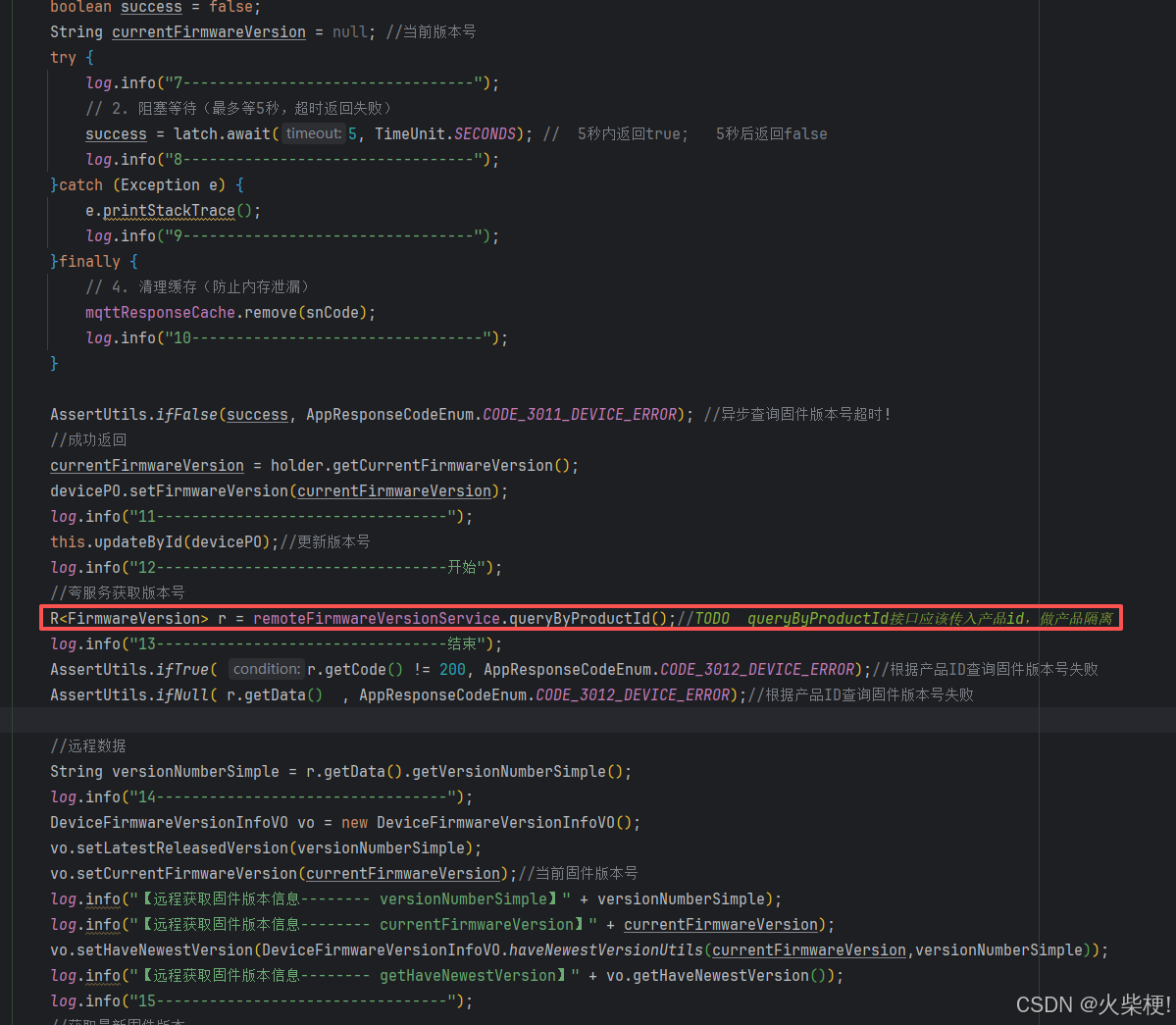This screenshot has height=1025, width=1176.
Task: Click the '//成功返回' comment
Action: click(x=87, y=440)
